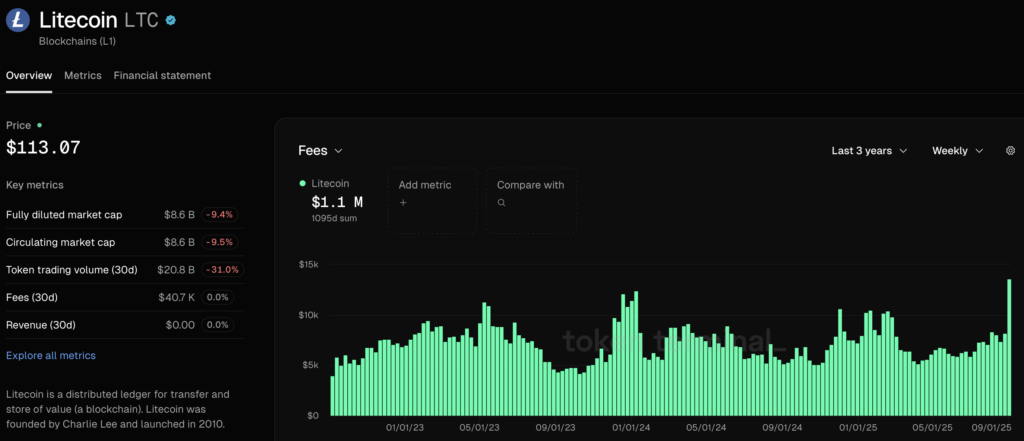
Task: Click the plus icon under Add metric
Action: 403,203
